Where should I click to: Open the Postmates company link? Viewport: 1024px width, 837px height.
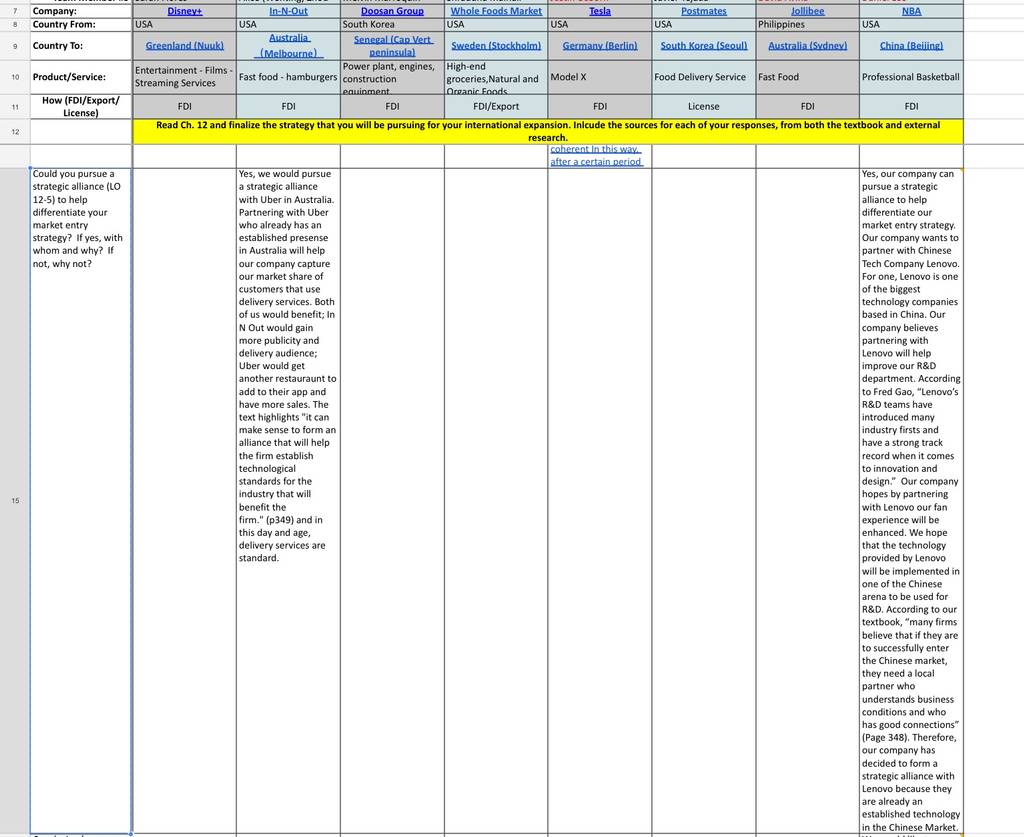(x=703, y=11)
